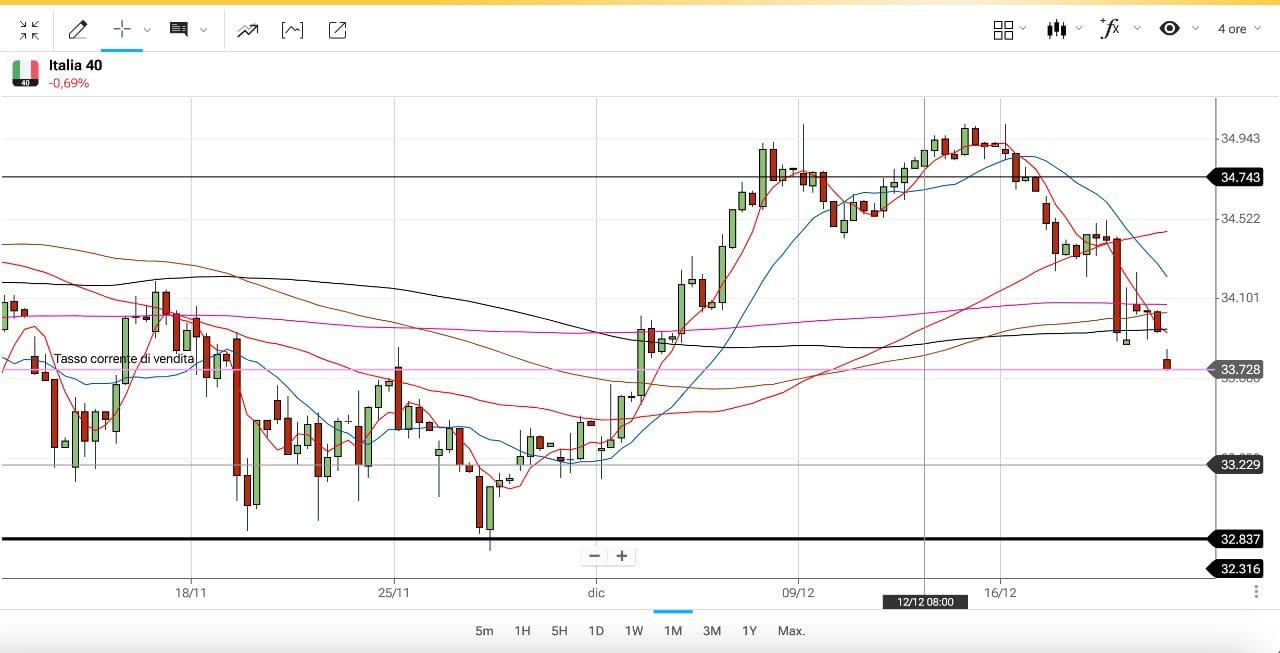The image size is (1280, 653).
Task: Zoom in chart with plus button
Action: [622, 556]
